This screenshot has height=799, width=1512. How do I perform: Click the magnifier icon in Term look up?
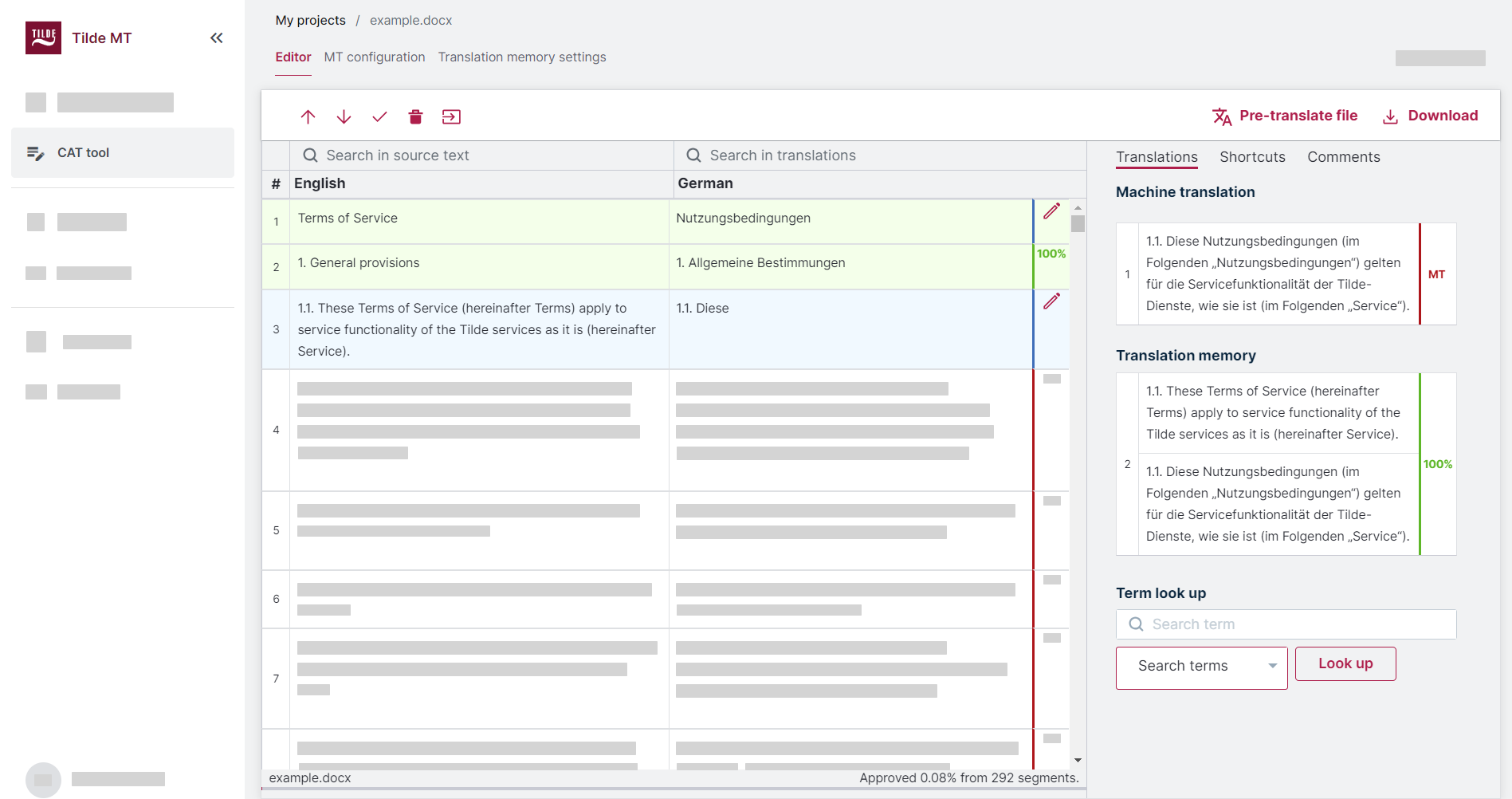coord(1136,624)
